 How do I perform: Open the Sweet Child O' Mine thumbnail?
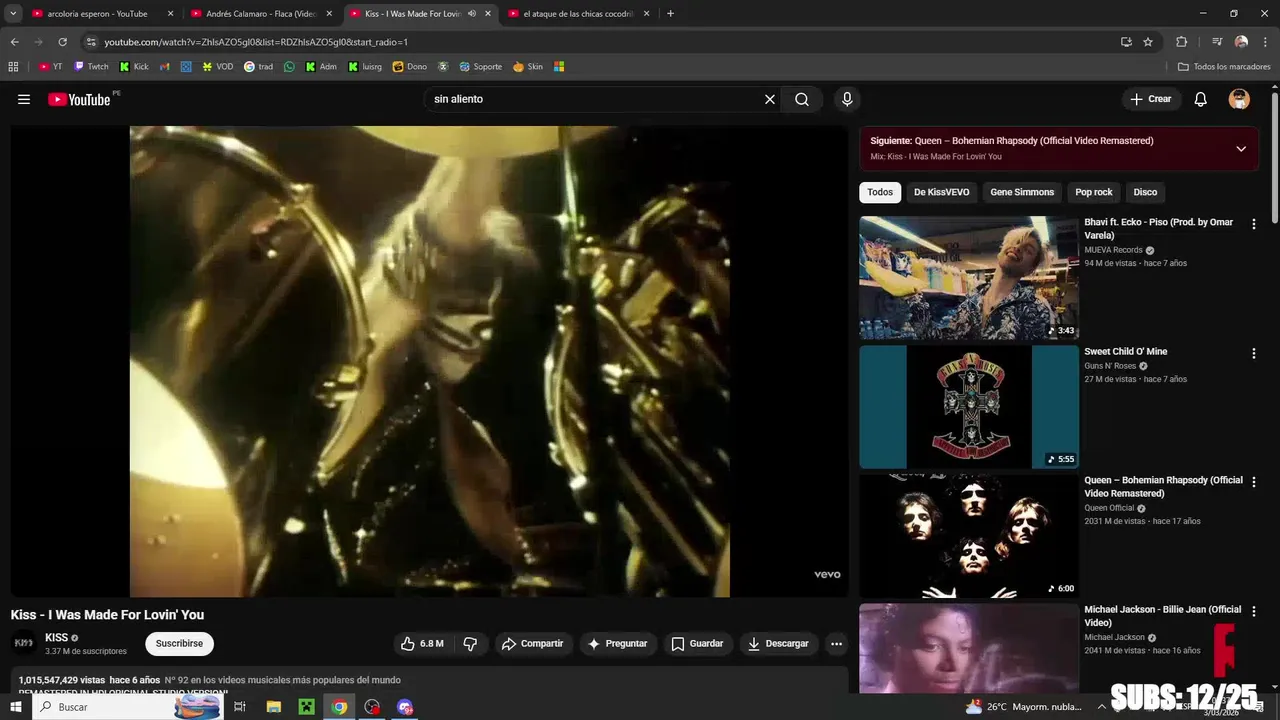click(969, 407)
